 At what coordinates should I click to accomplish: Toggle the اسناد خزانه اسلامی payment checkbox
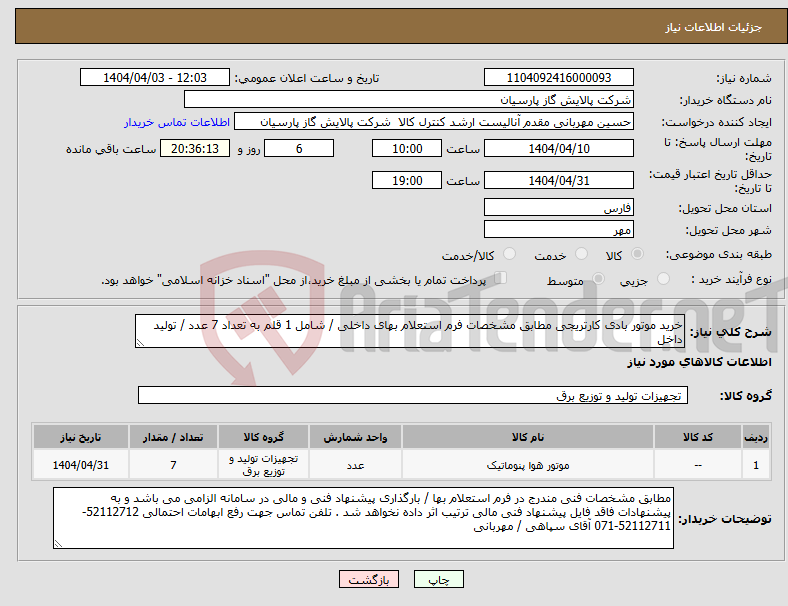pyautogui.click(x=501, y=277)
